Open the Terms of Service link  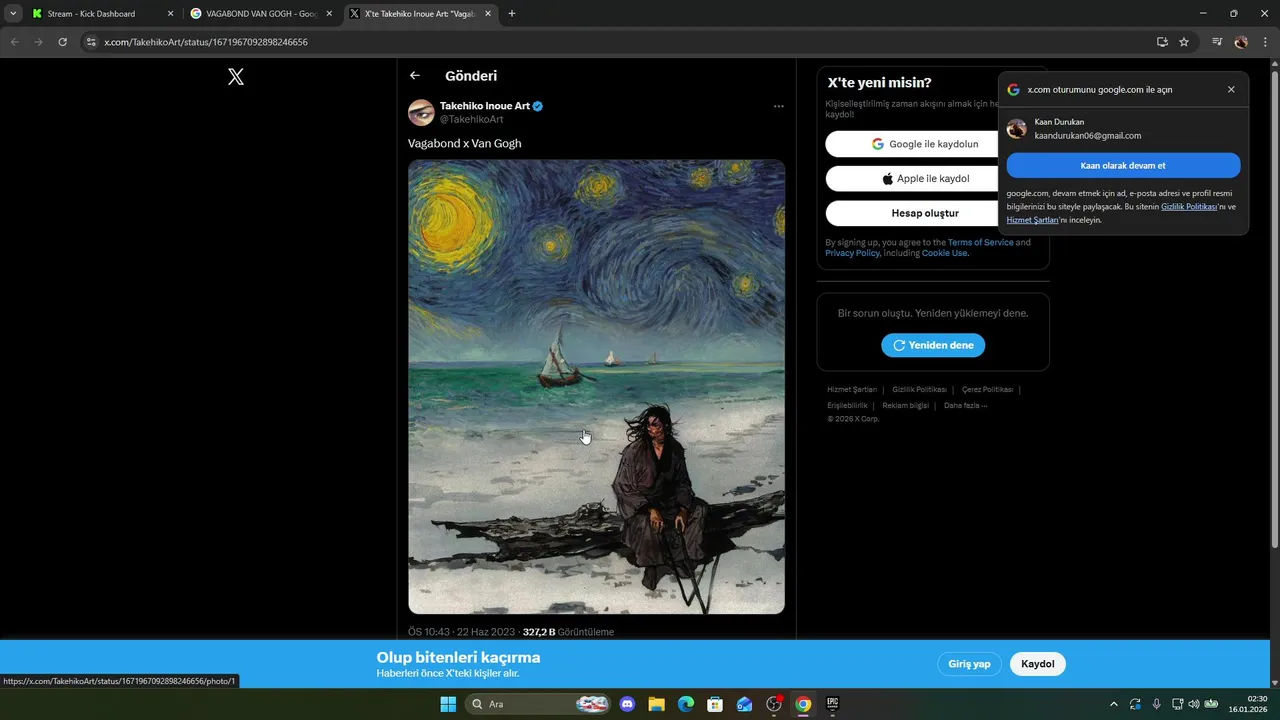click(980, 243)
